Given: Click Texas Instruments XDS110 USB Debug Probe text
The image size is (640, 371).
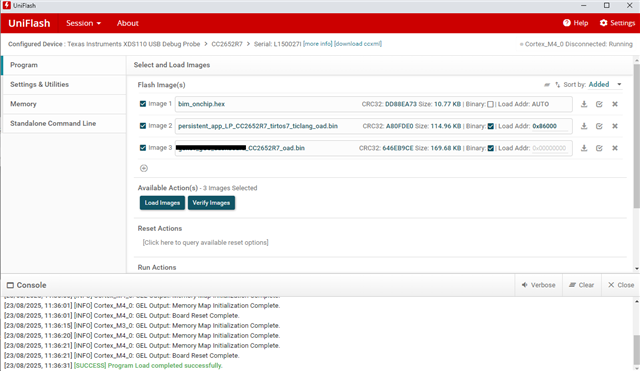Looking at the screenshot, I should point(133,44).
